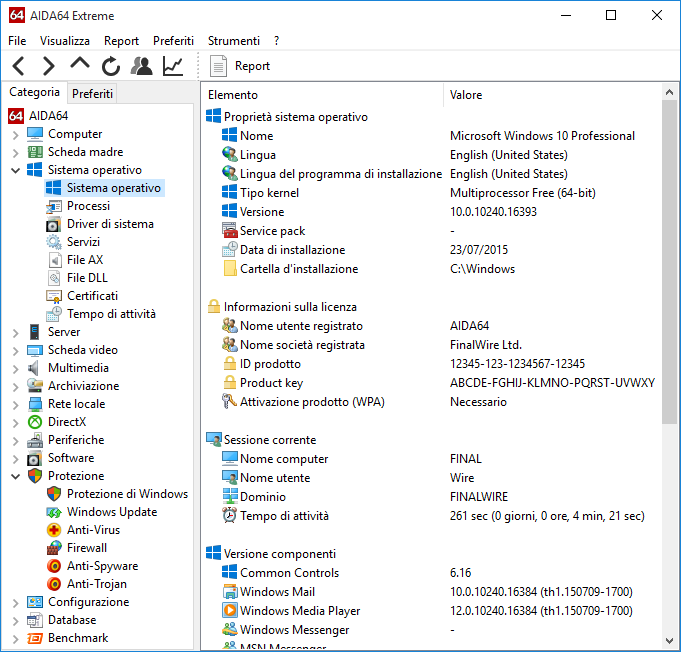Select the Sistema operativo child item
Viewport: 681px width, 652px height.
[x=105, y=188]
